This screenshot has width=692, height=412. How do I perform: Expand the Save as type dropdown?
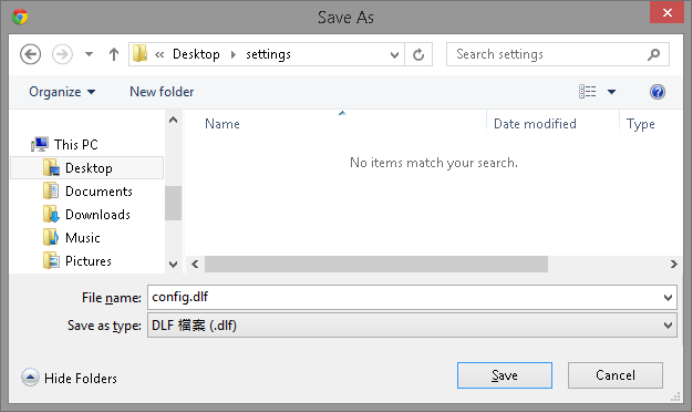tap(668, 325)
